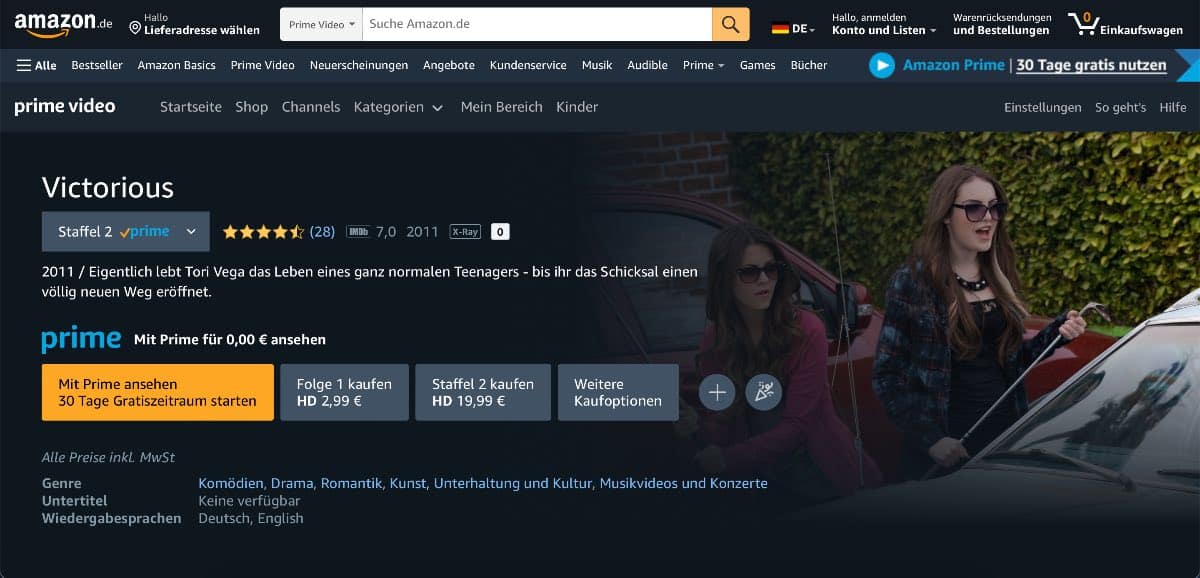Open the Amazon.de home logo
Image resolution: width=1200 pixels, height=578 pixels.
point(62,23)
